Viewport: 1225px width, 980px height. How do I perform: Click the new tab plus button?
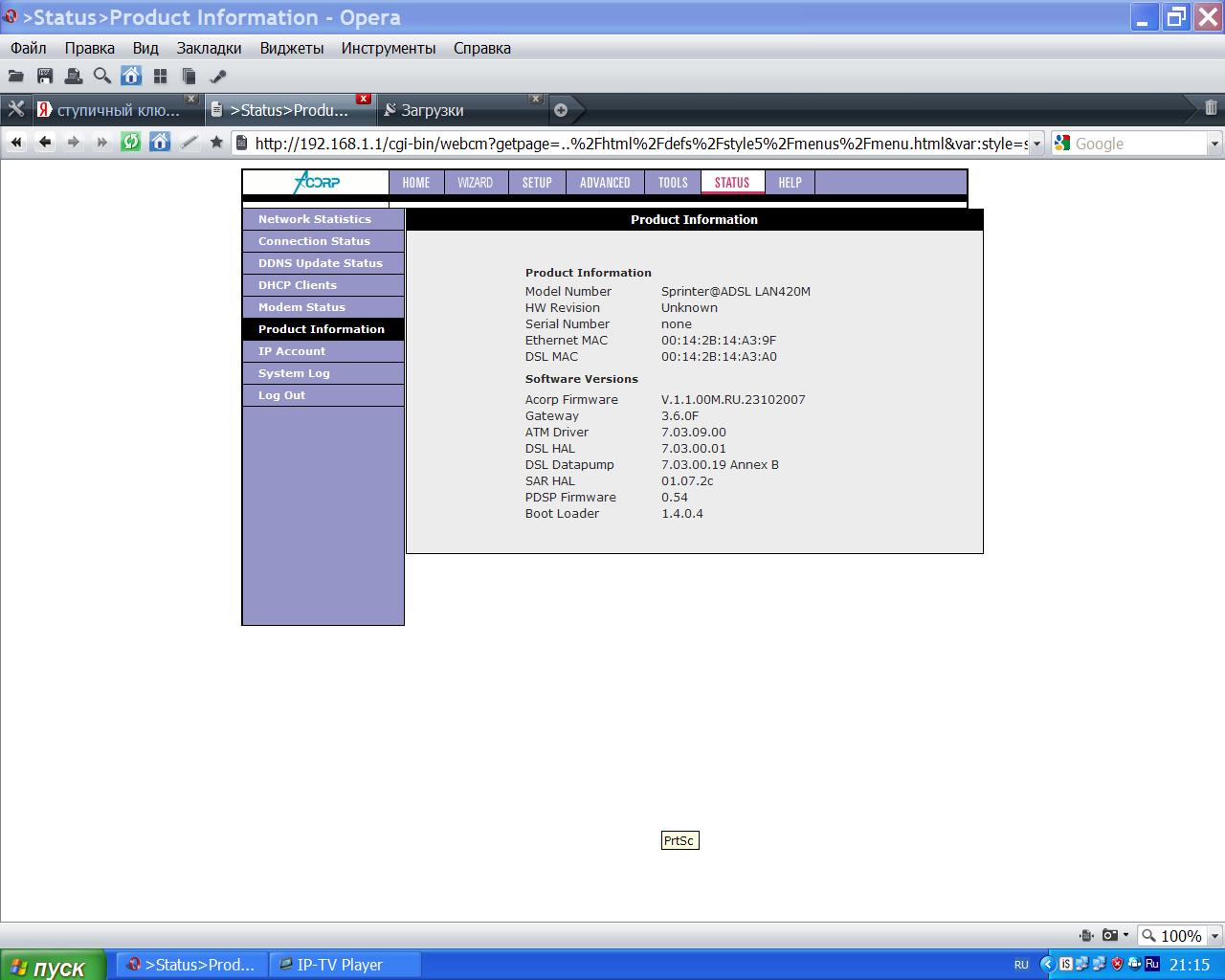[561, 110]
